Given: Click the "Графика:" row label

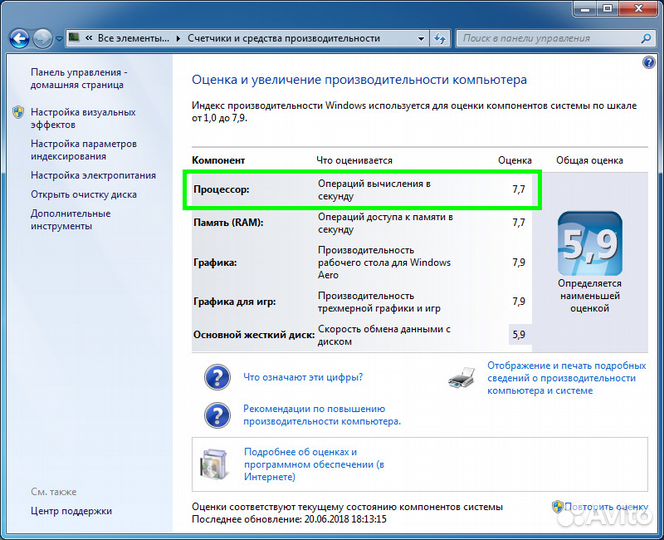Looking at the screenshot, I should tap(215, 262).
